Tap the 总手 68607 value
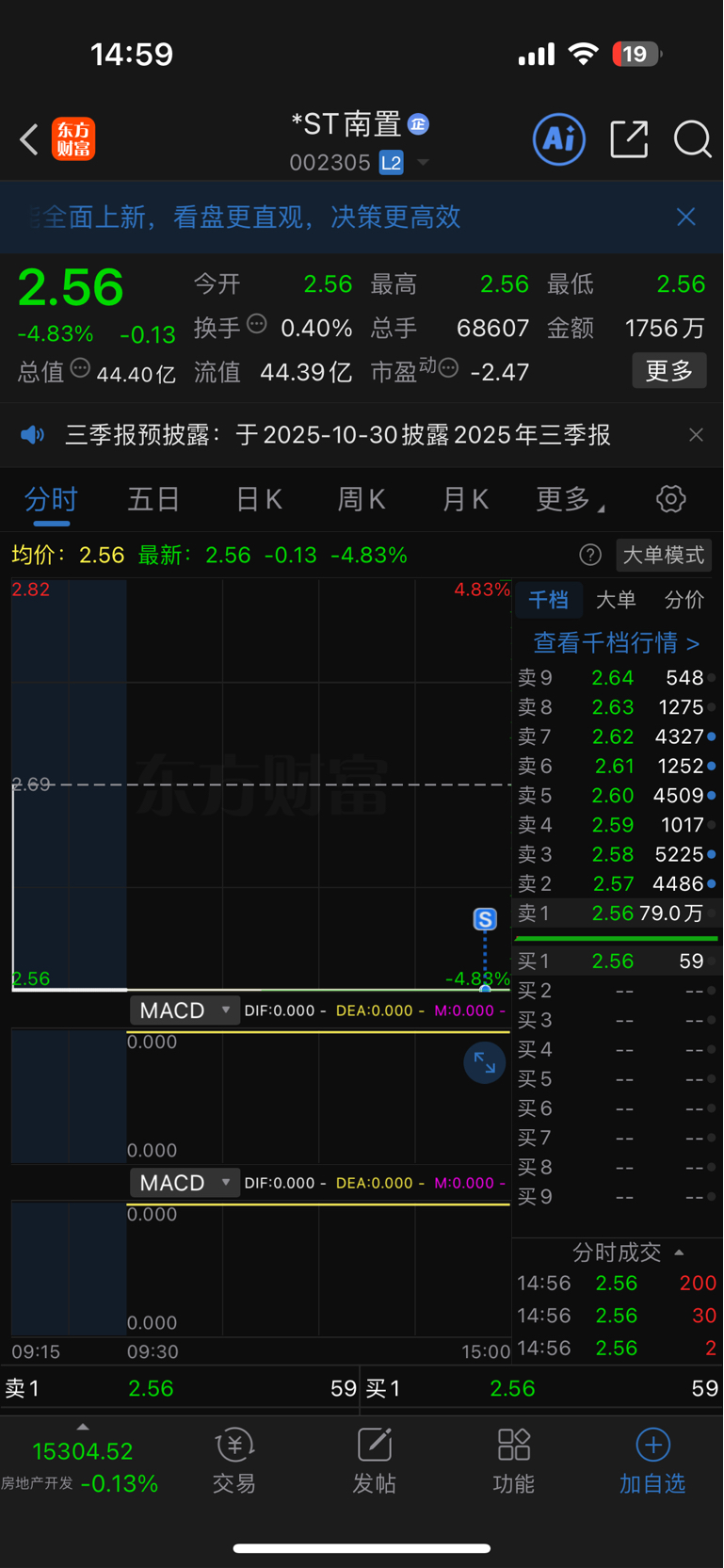Screen dimensions: 724x1568 tap(492, 328)
